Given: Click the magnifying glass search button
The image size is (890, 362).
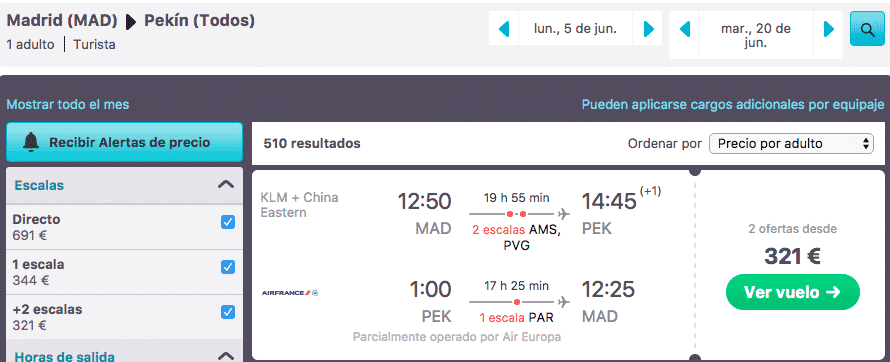Looking at the screenshot, I should click(867, 29).
